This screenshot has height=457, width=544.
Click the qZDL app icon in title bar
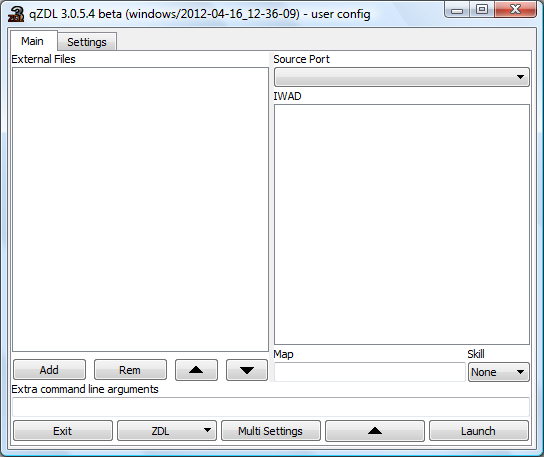(x=16, y=14)
